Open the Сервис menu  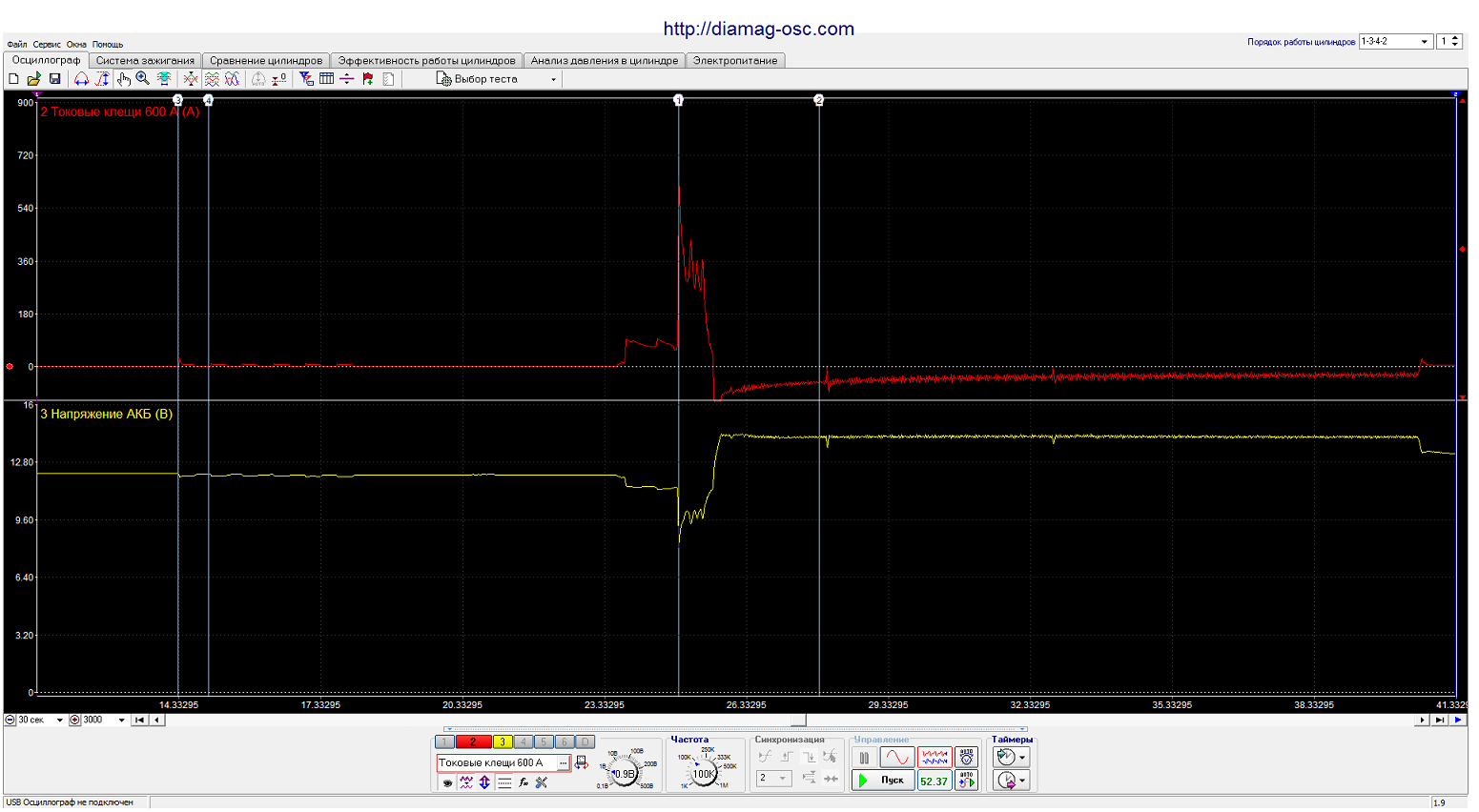[x=47, y=44]
